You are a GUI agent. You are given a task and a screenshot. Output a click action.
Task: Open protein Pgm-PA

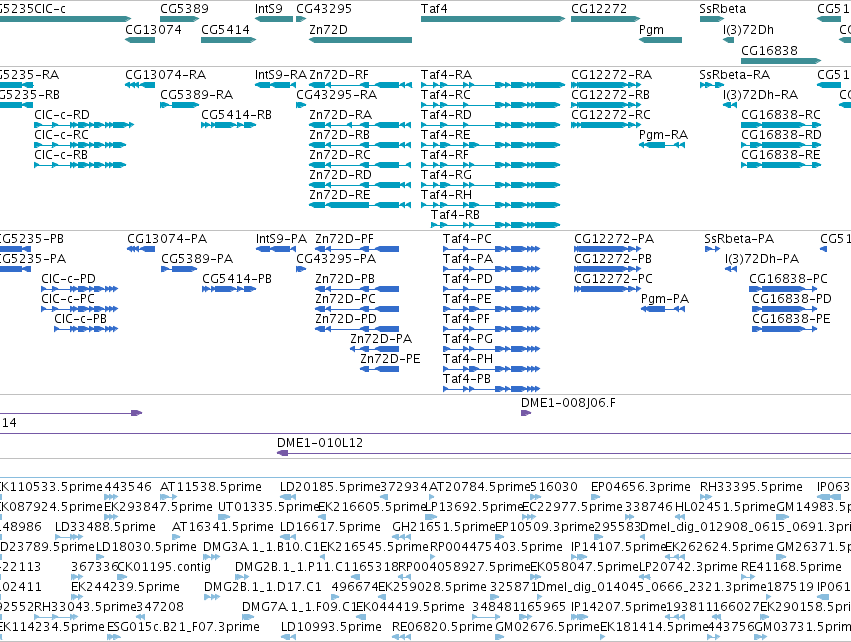(x=663, y=309)
